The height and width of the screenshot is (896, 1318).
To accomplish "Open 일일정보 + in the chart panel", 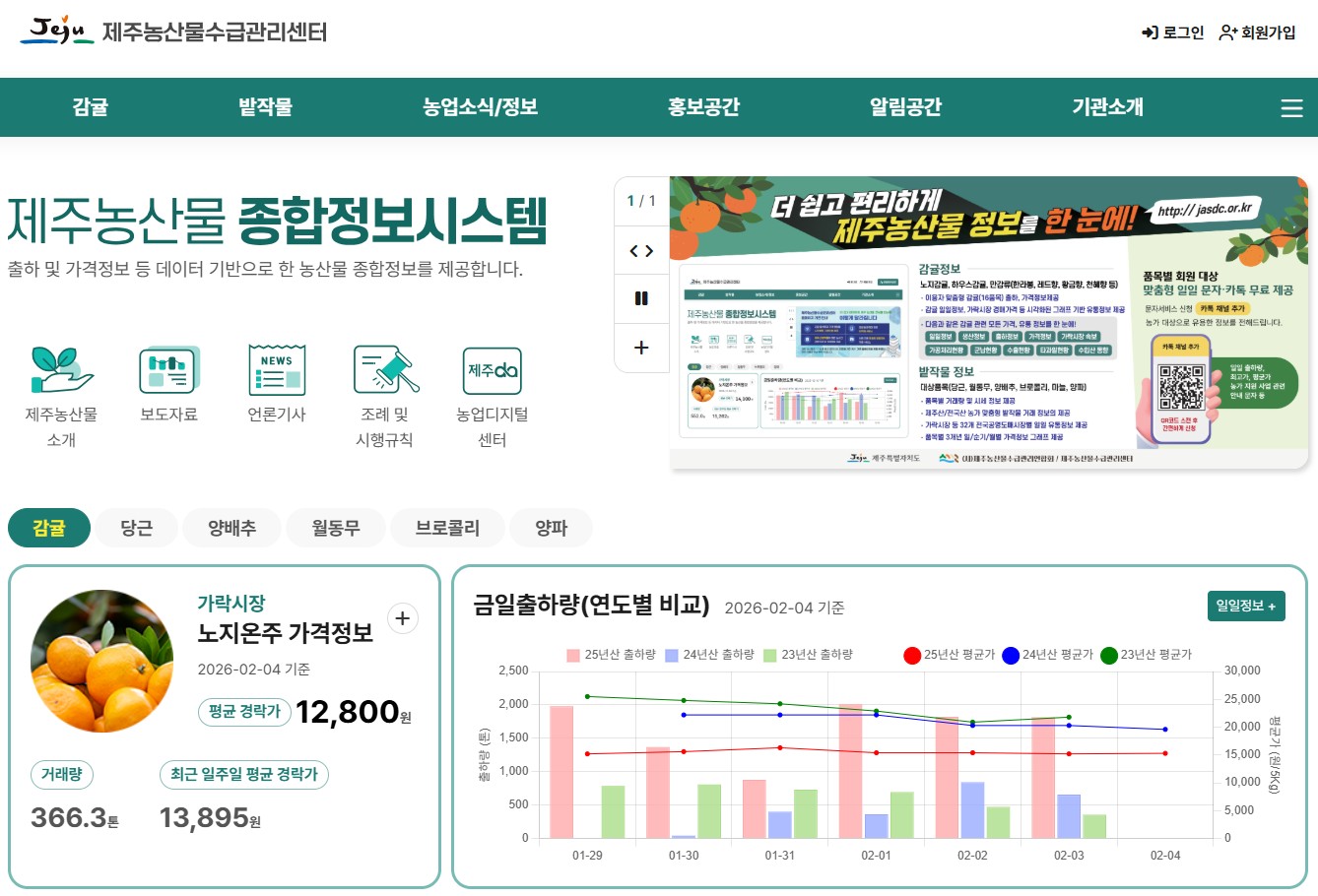I will pos(1246,606).
